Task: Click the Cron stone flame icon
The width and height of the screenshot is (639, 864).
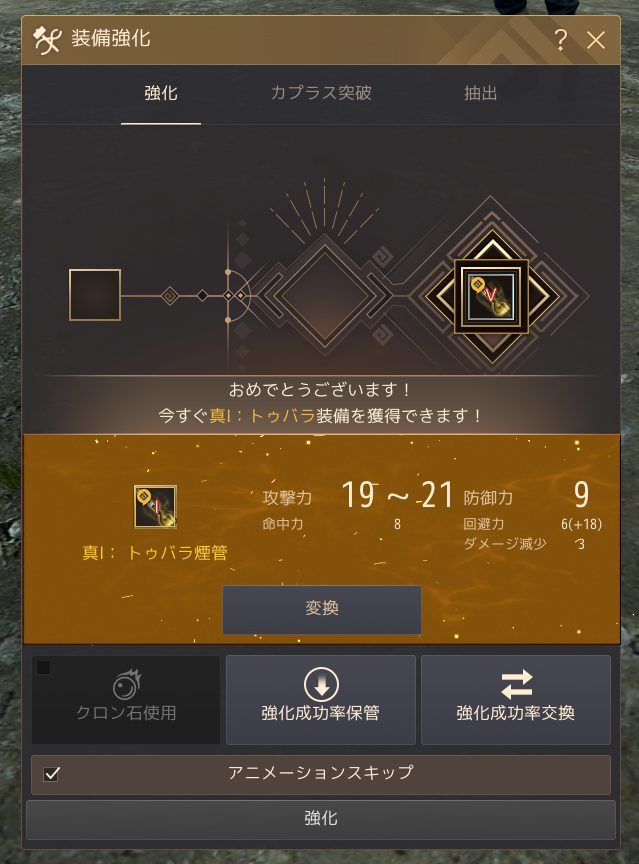Action: click(127, 684)
